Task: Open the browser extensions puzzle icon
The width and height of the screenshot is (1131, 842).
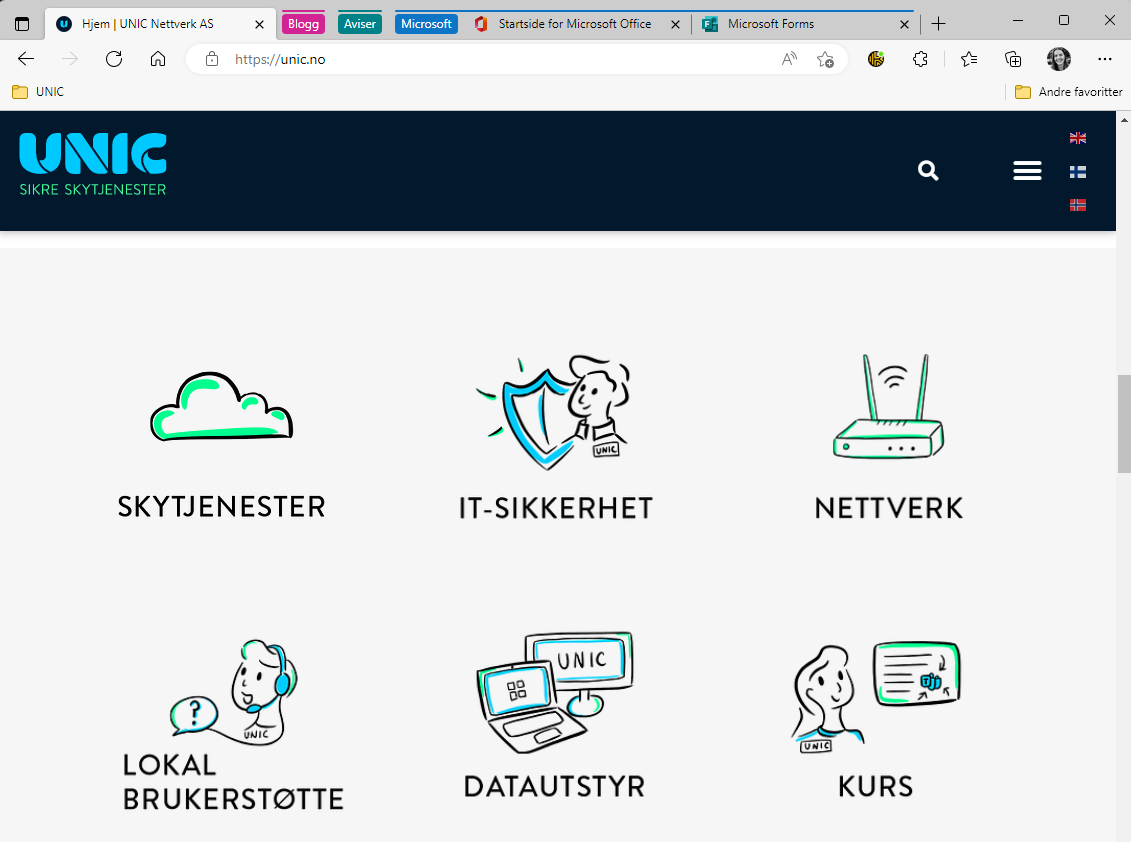Action: (919, 59)
